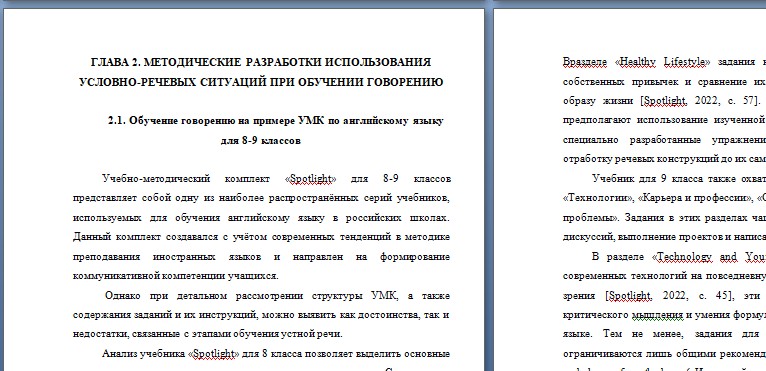Image resolution: width=766 pixels, height=371 pixels.
Task: Click the underlined word «Spotlight» in first paragraph
Action: pyautogui.click(x=311, y=179)
